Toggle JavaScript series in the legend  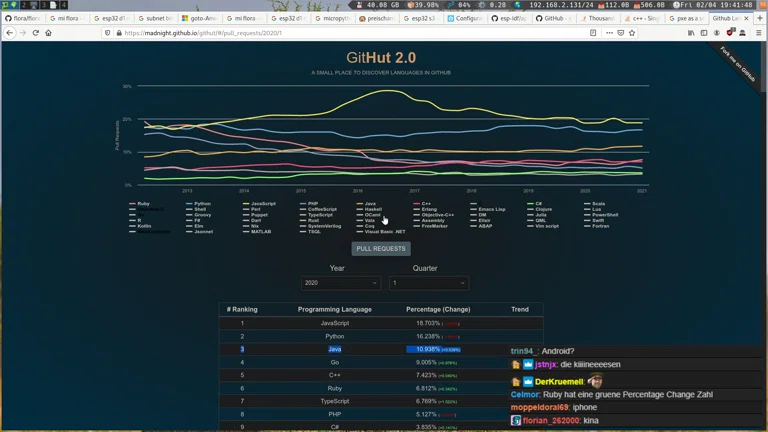coord(262,204)
